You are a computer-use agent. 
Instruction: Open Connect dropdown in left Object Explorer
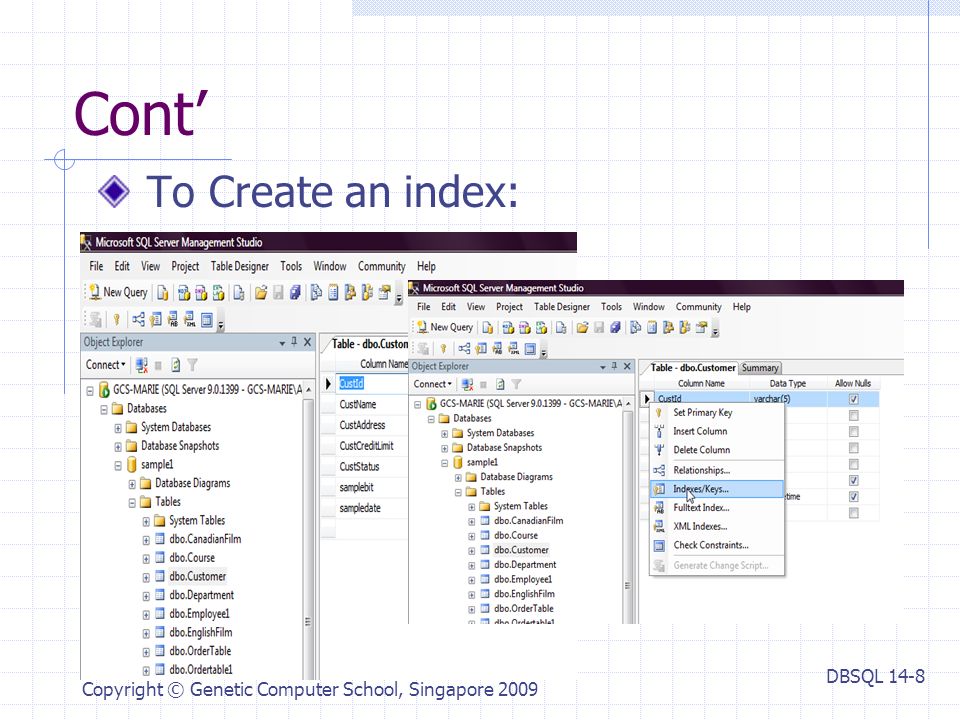click(105, 365)
